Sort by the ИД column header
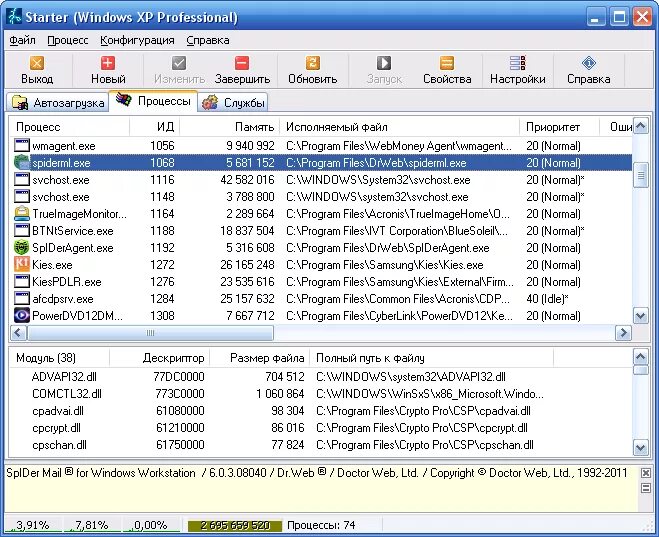Viewport: 659px width, 537px height. (155, 127)
